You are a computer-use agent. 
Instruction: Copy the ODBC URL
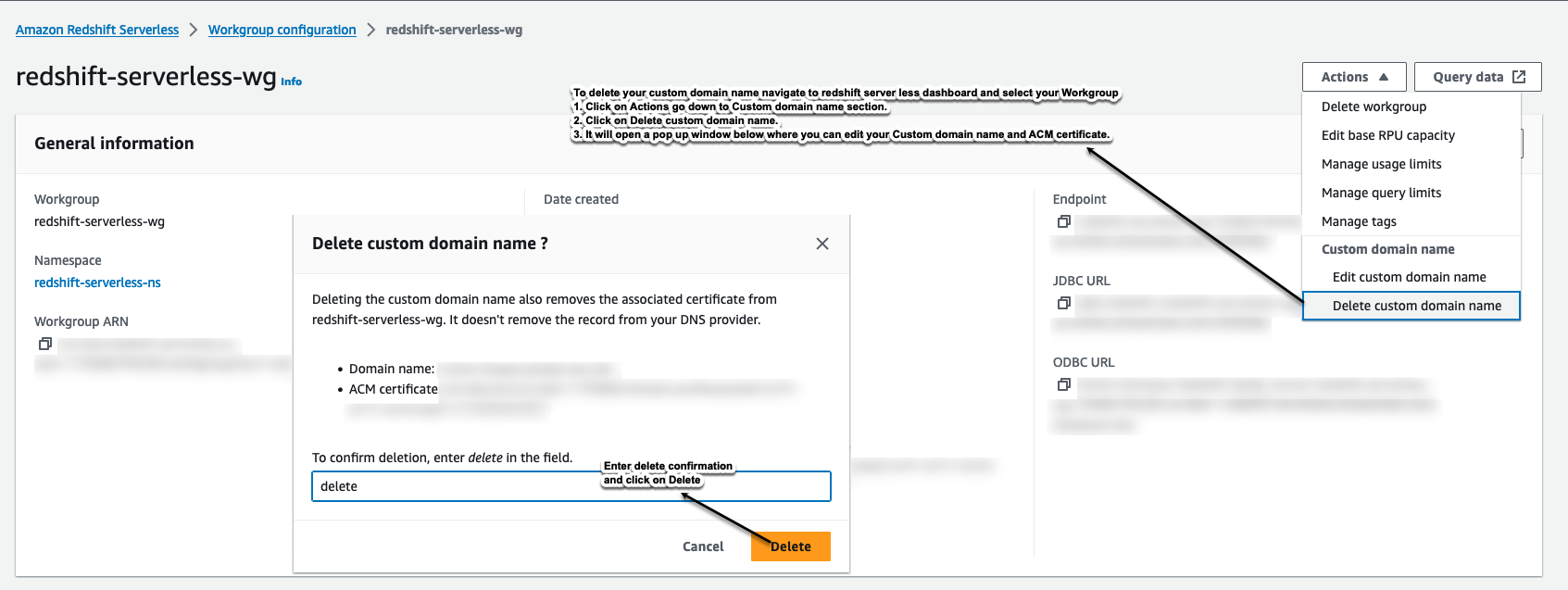pos(1063,384)
